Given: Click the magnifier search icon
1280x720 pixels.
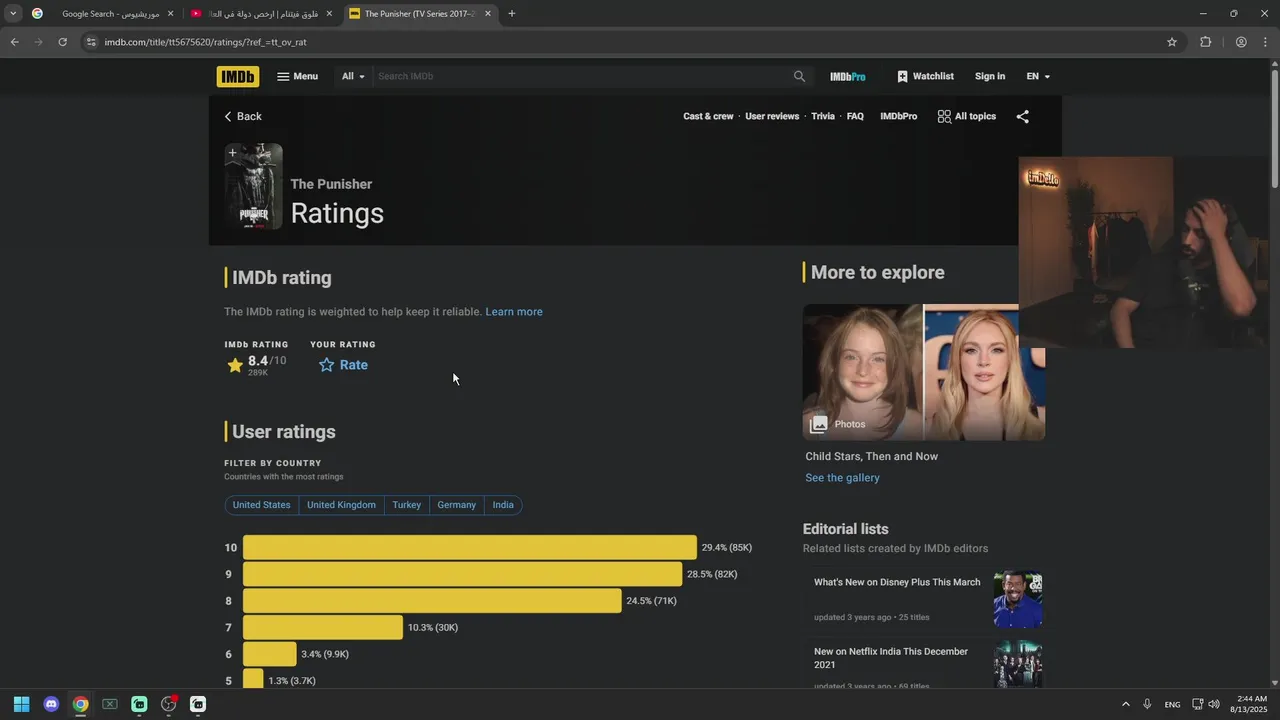Looking at the screenshot, I should [x=799, y=76].
